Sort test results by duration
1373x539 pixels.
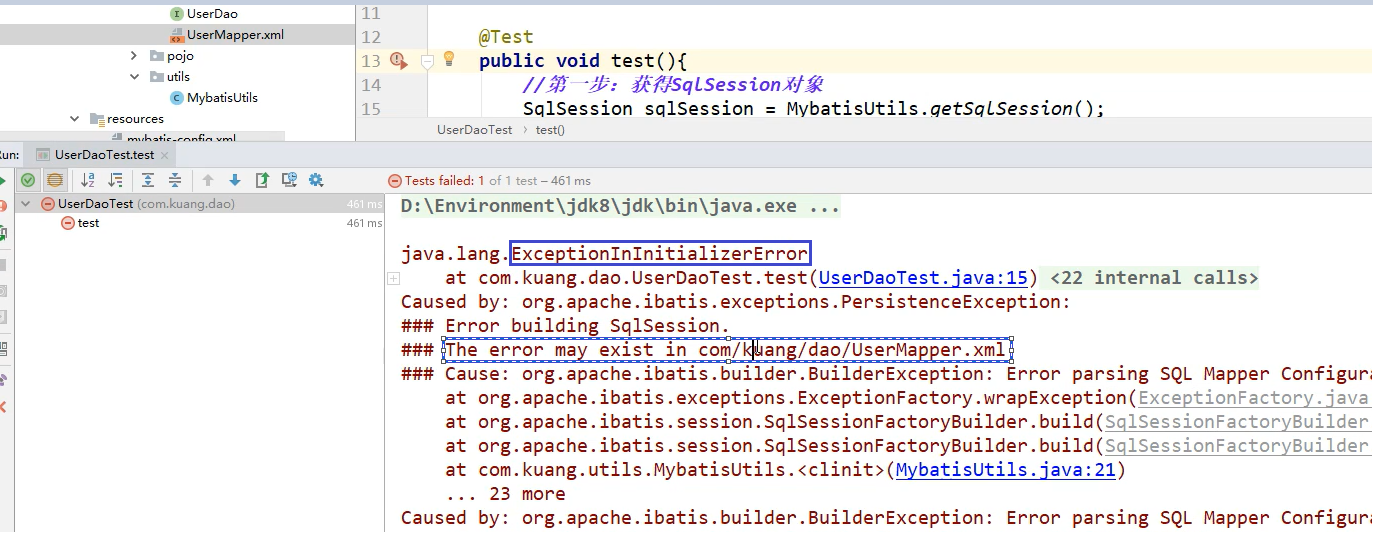click(x=116, y=180)
